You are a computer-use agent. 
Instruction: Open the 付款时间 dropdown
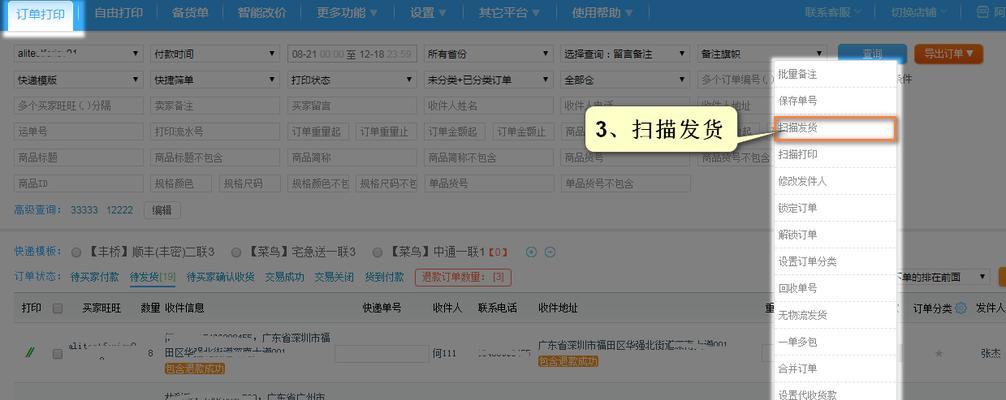(x=215, y=54)
